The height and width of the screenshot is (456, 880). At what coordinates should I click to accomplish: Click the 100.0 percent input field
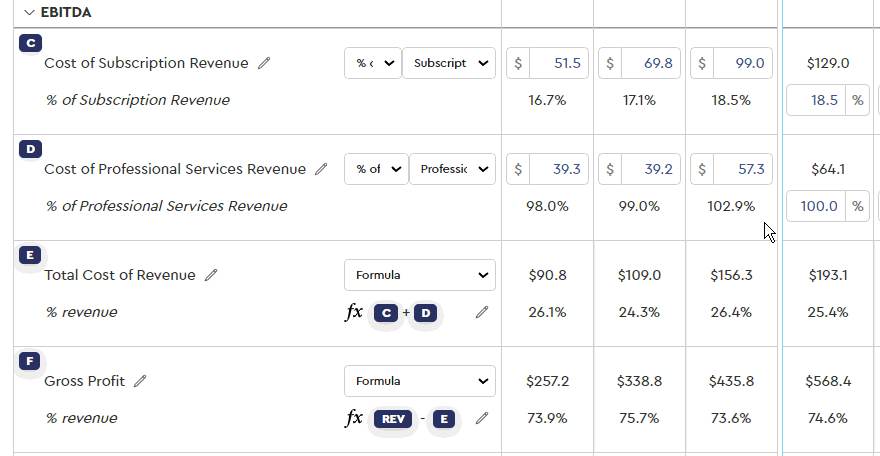[x=817, y=206]
